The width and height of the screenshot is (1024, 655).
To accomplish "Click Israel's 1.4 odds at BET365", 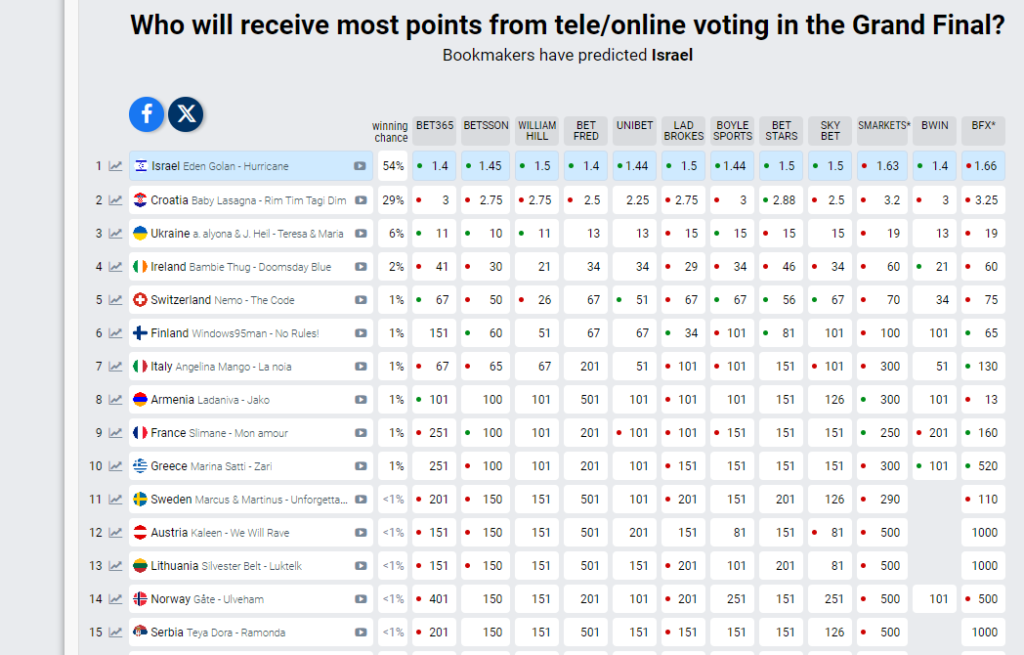I will [436, 167].
